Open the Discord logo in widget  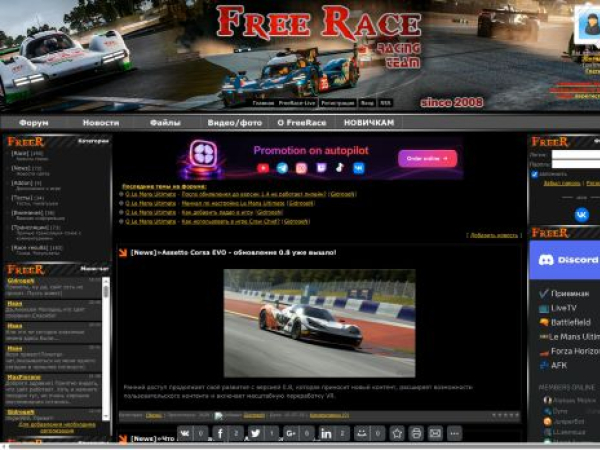click(546, 260)
